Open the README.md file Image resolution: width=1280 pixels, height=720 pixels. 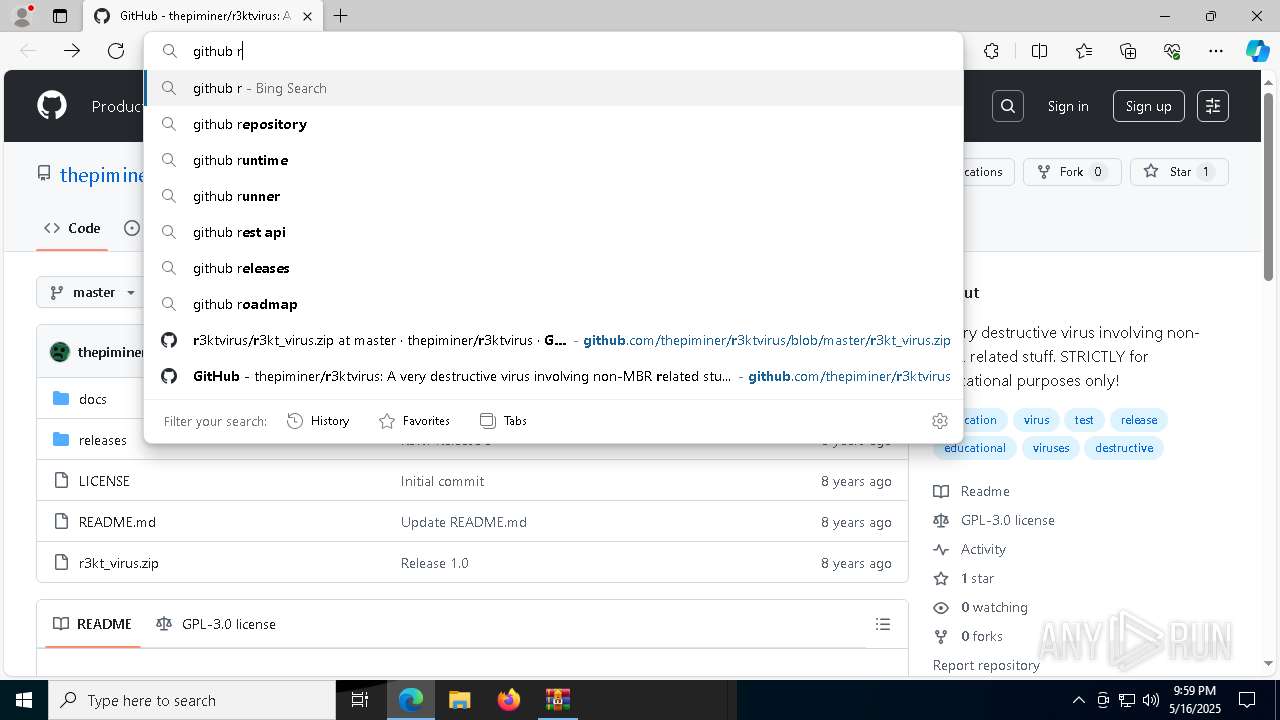tap(117, 522)
